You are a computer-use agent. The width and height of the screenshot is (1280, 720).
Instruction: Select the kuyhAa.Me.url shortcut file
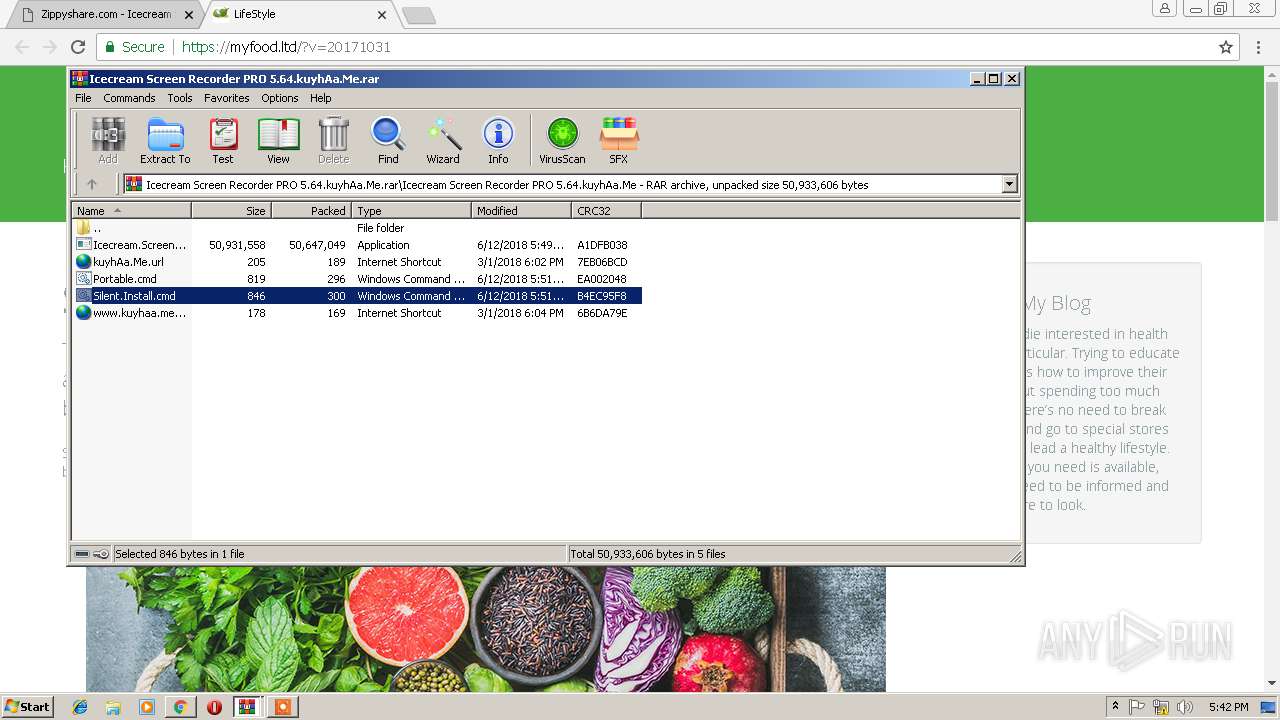[x=120, y=262]
